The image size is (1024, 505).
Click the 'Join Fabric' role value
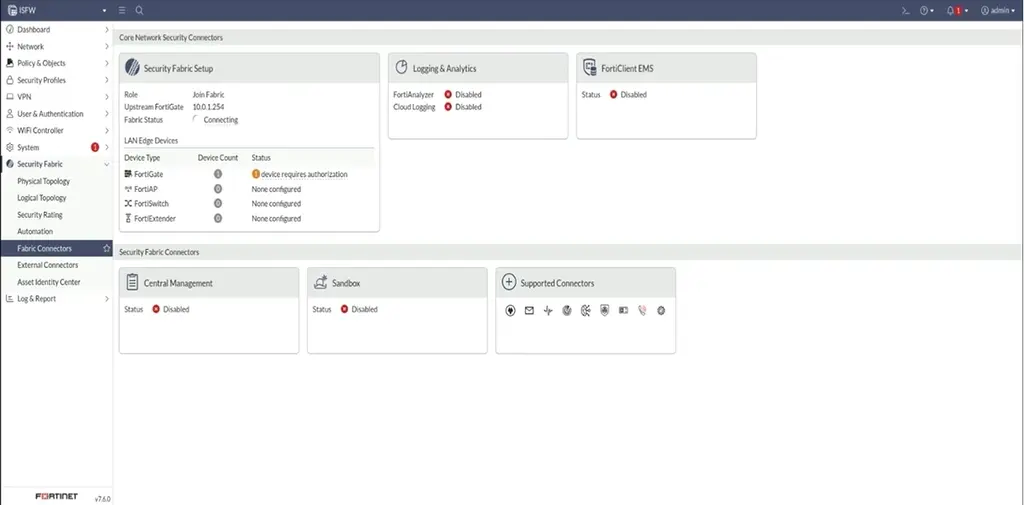coord(208,95)
